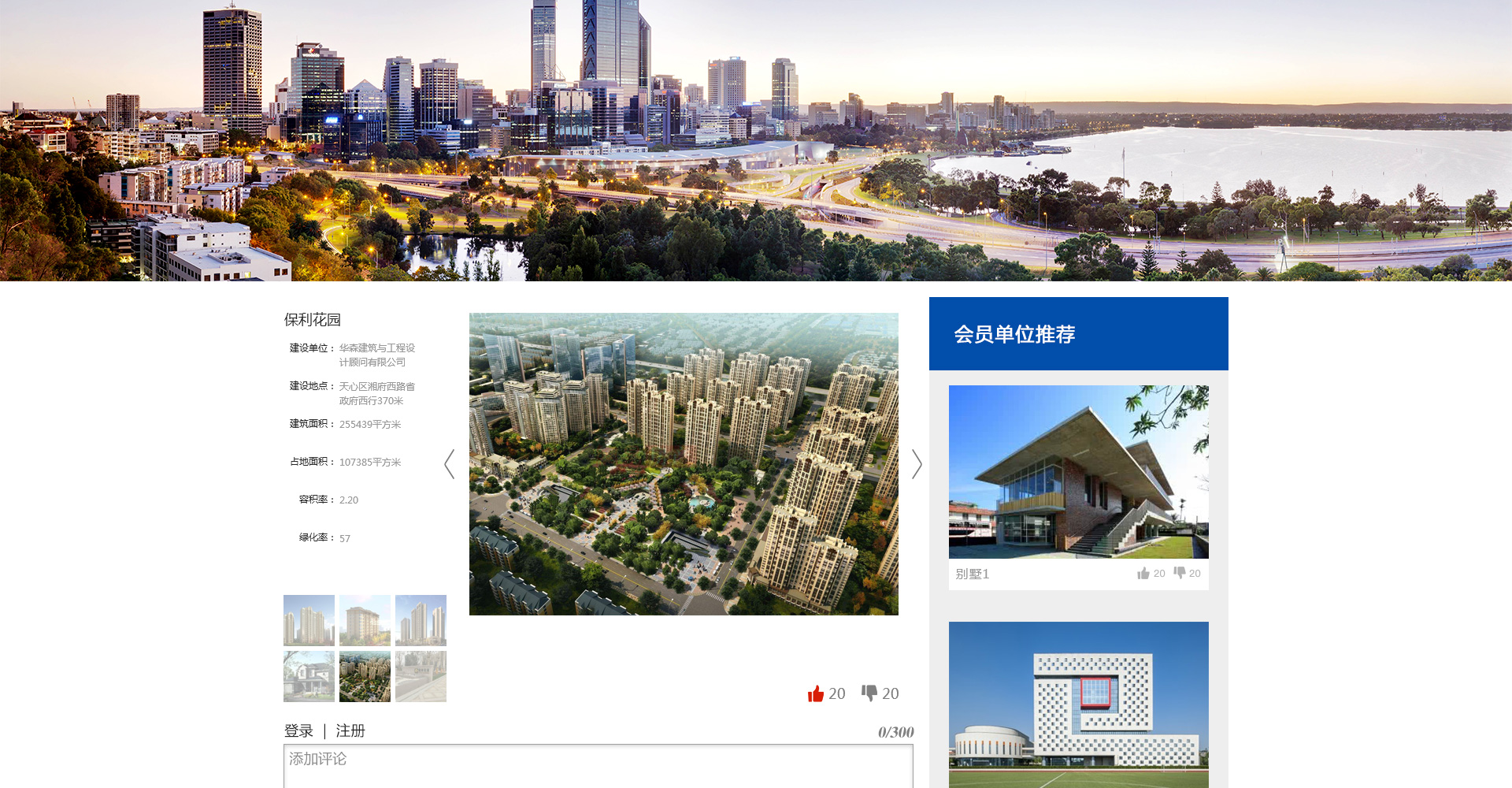This screenshot has height=788, width=1512.
Task: Click the red thumbs-up icon below main image
Action: click(x=815, y=693)
